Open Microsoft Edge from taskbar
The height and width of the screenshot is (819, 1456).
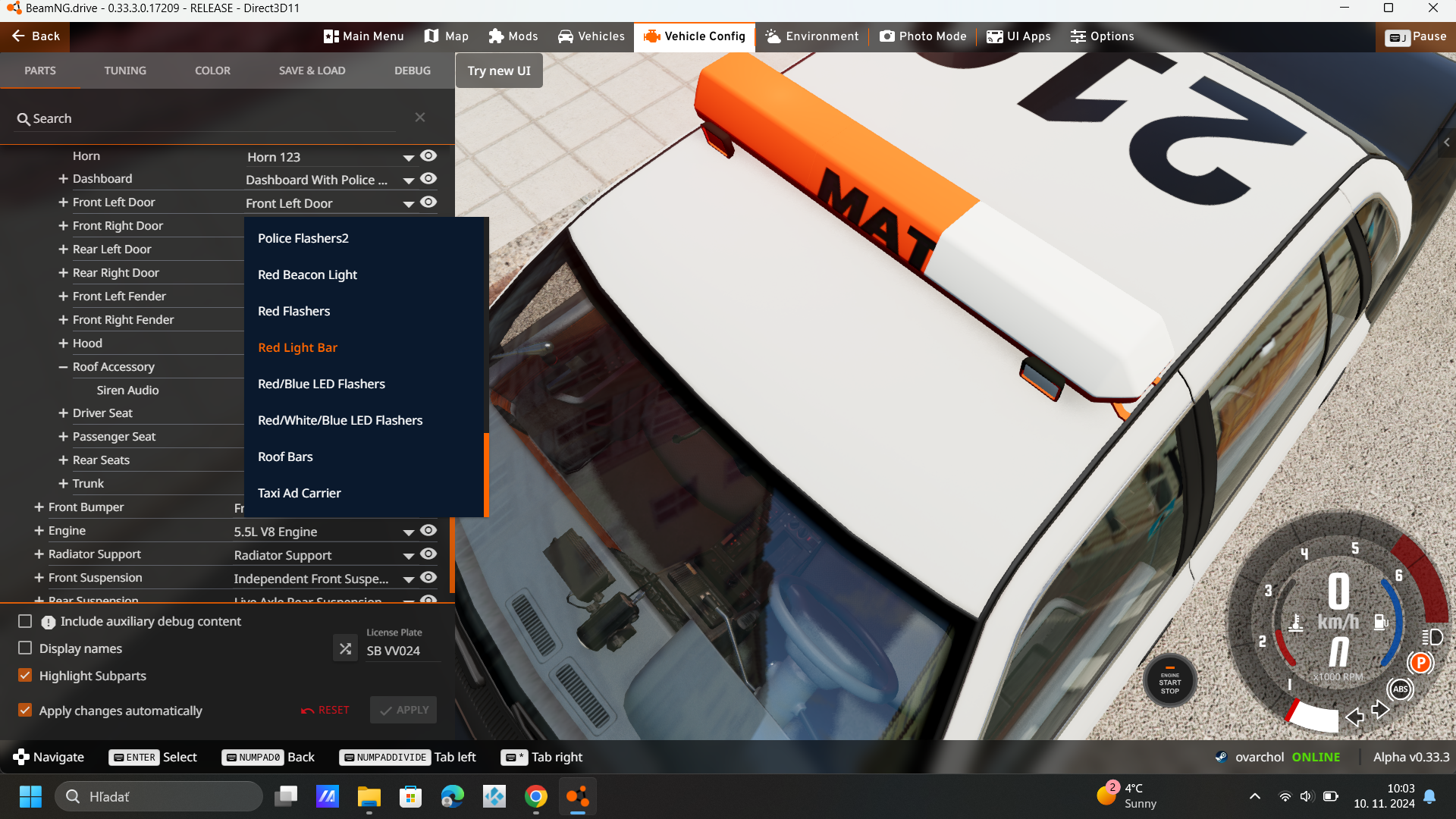coord(453,796)
